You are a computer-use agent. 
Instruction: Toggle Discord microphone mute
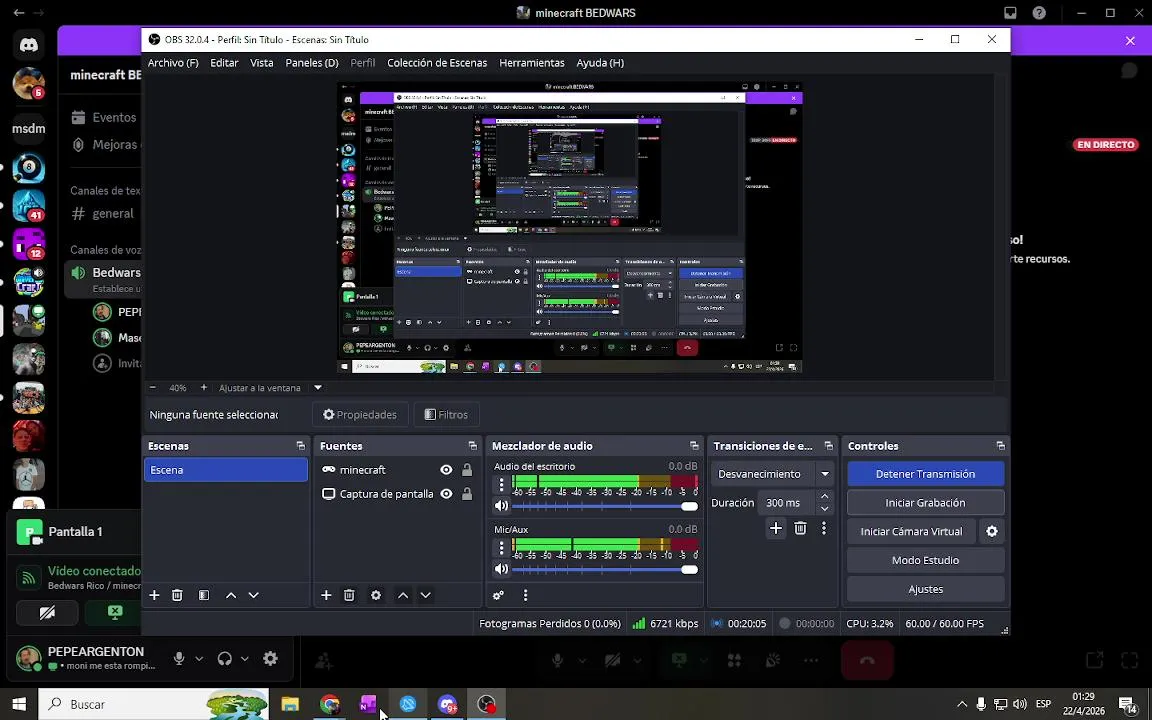[x=179, y=658]
